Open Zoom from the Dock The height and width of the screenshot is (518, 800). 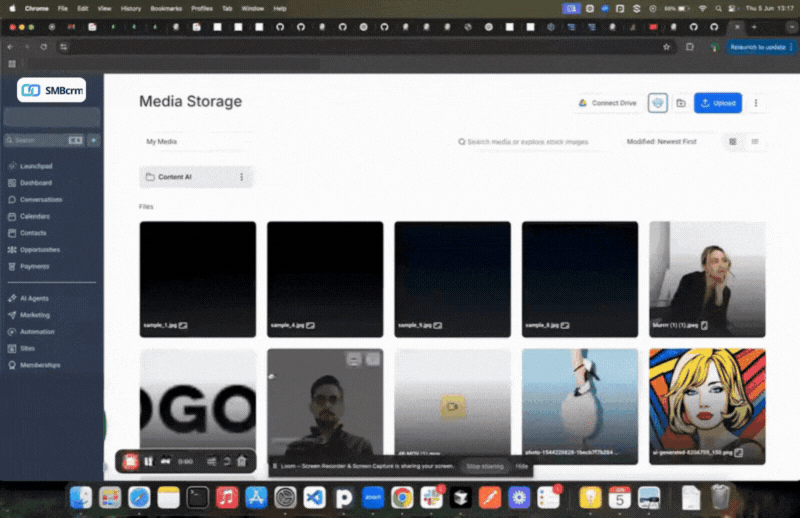click(373, 497)
